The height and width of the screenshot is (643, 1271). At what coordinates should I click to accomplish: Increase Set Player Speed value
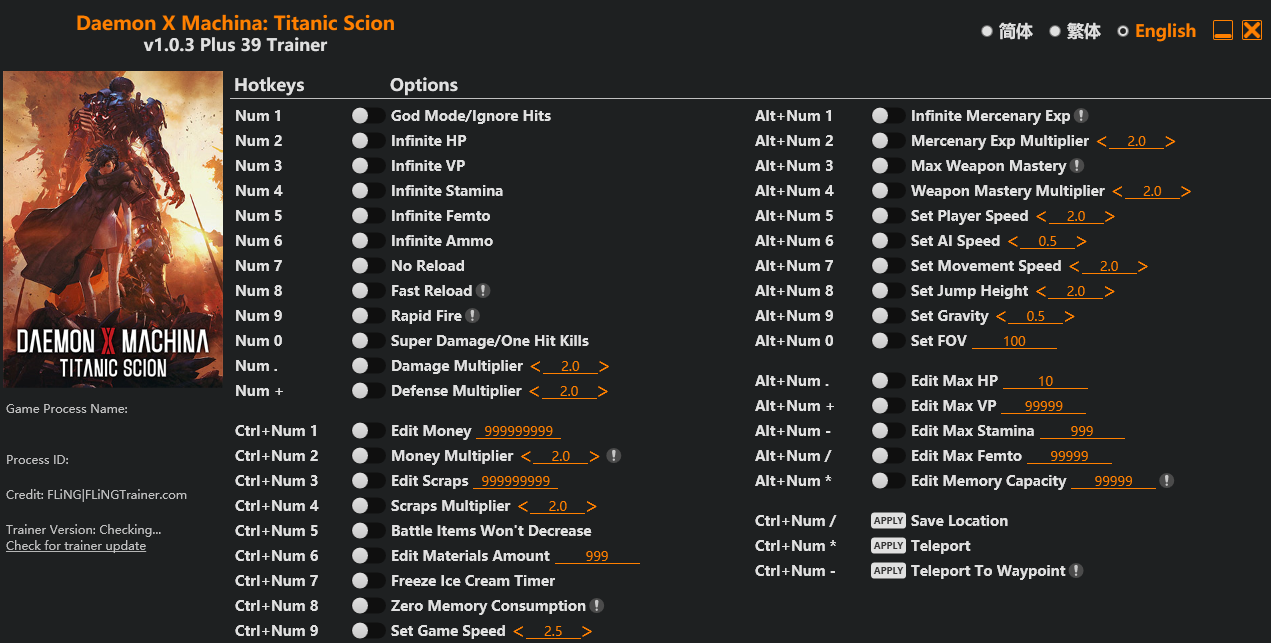[x=1110, y=217]
